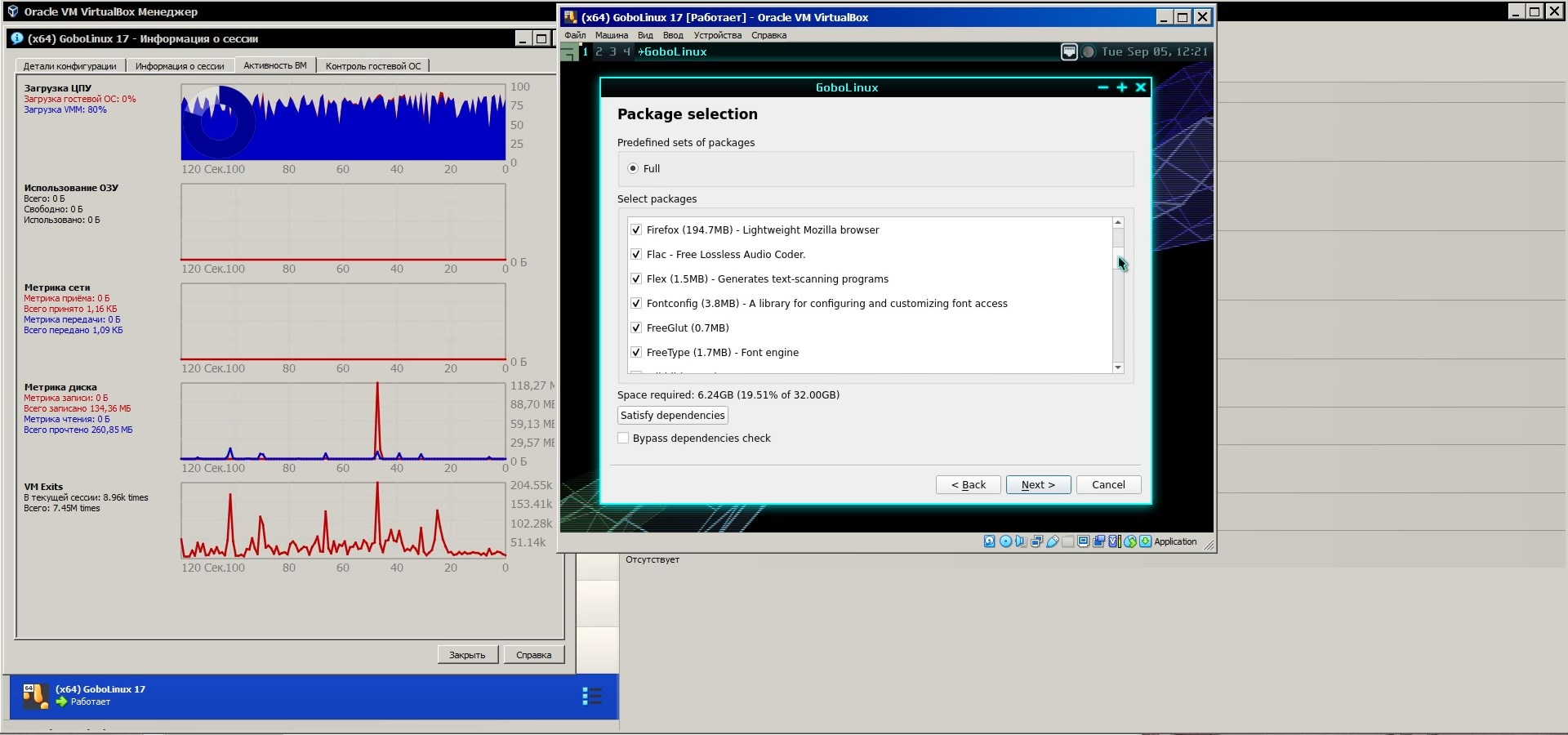The width and height of the screenshot is (1568, 735).
Task: Click the Next button in installer
Action: click(x=1037, y=485)
